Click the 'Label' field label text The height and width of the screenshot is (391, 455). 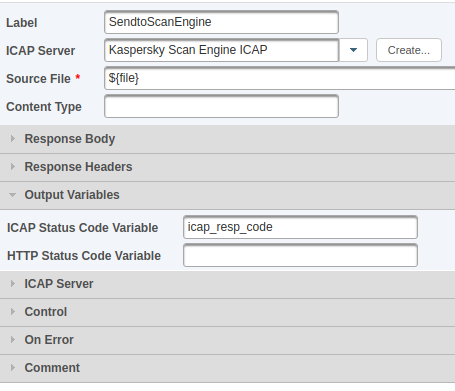(21, 23)
